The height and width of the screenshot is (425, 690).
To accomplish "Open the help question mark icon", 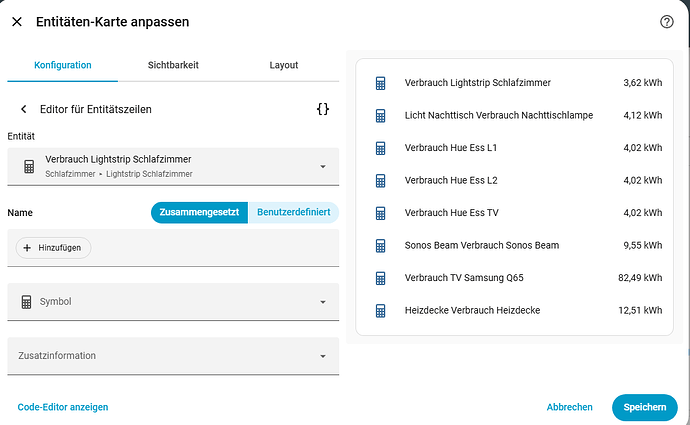I will point(667,21).
